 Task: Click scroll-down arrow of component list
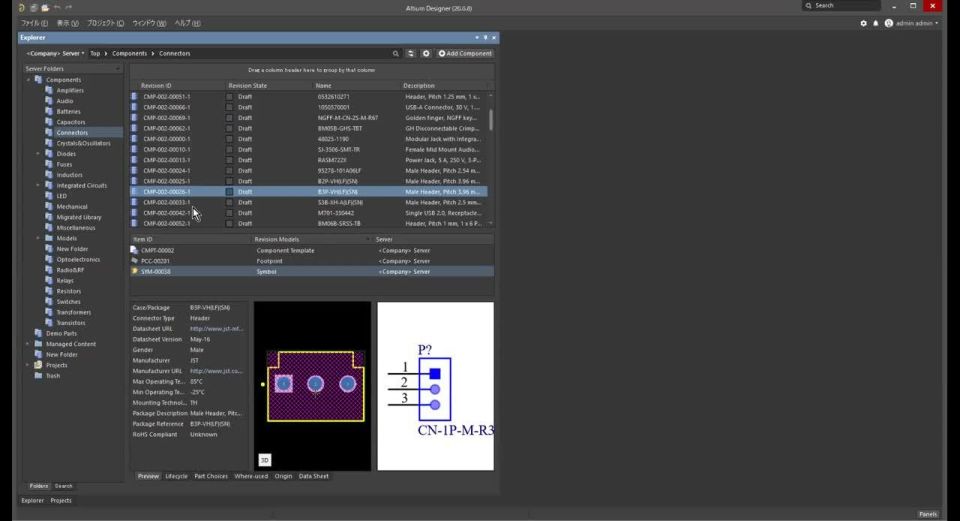[x=490, y=223]
